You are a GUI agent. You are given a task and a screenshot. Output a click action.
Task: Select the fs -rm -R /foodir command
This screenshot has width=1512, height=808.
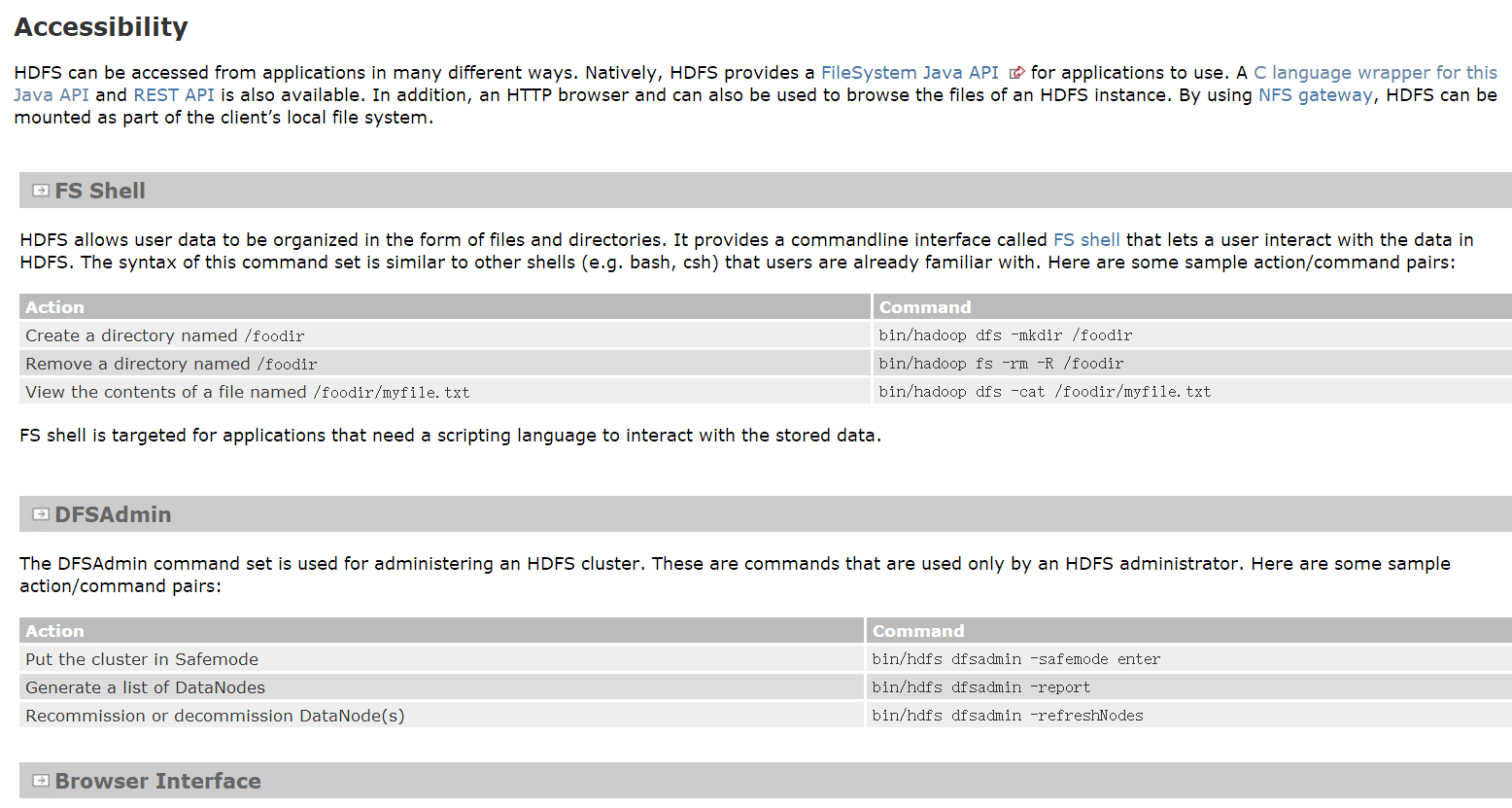coord(1001,364)
